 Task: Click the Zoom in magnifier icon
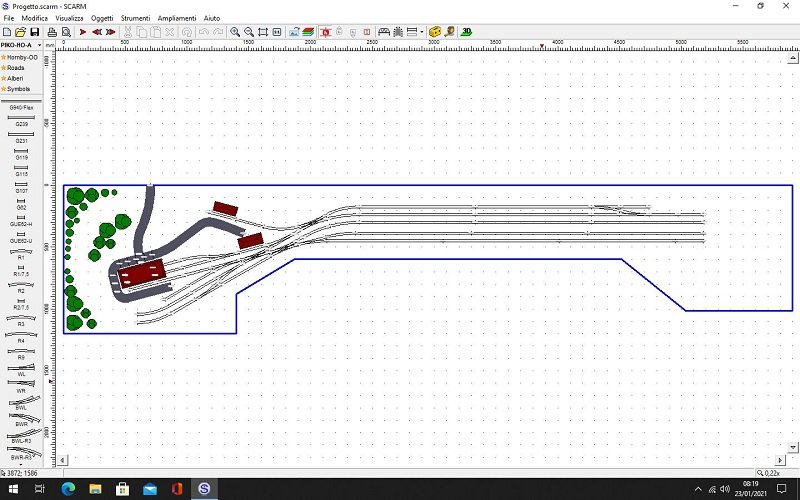[234, 32]
